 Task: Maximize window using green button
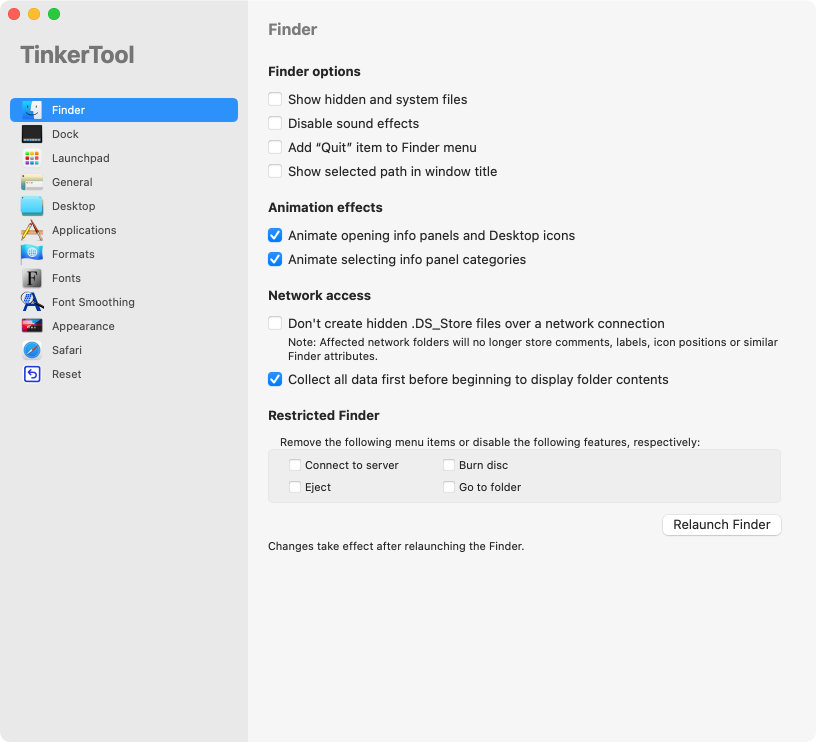54,14
